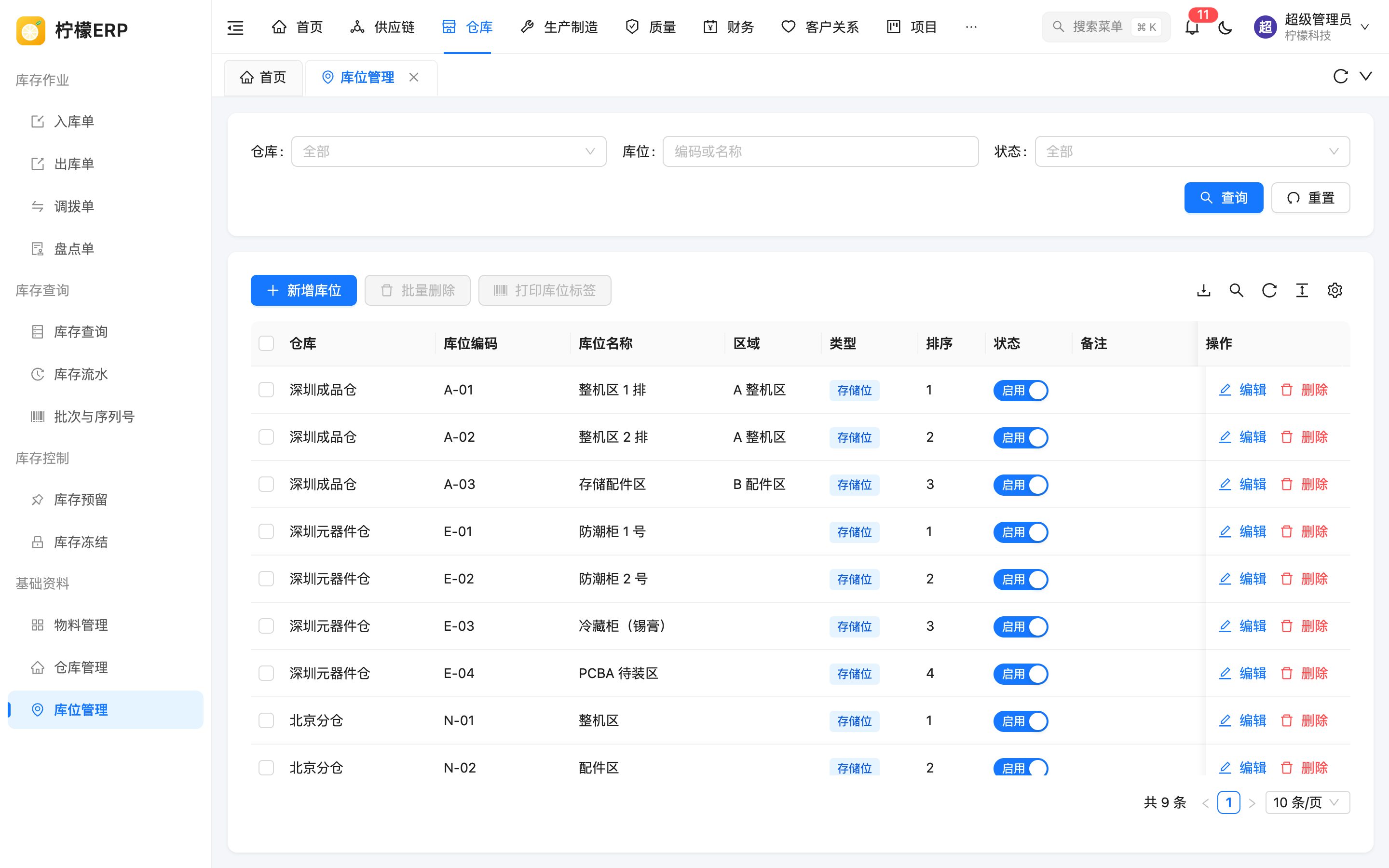This screenshot has width=1389, height=868.
Task: Switch to the 首页 tab
Action: (x=263, y=78)
